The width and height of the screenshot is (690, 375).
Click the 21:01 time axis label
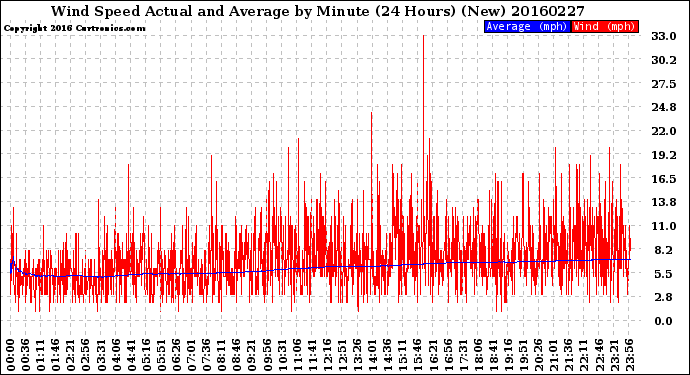click(554, 355)
